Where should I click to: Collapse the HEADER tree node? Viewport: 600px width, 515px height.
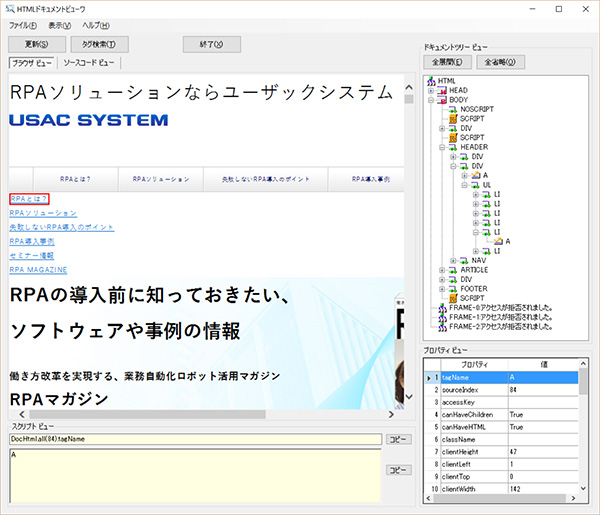tap(442, 147)
